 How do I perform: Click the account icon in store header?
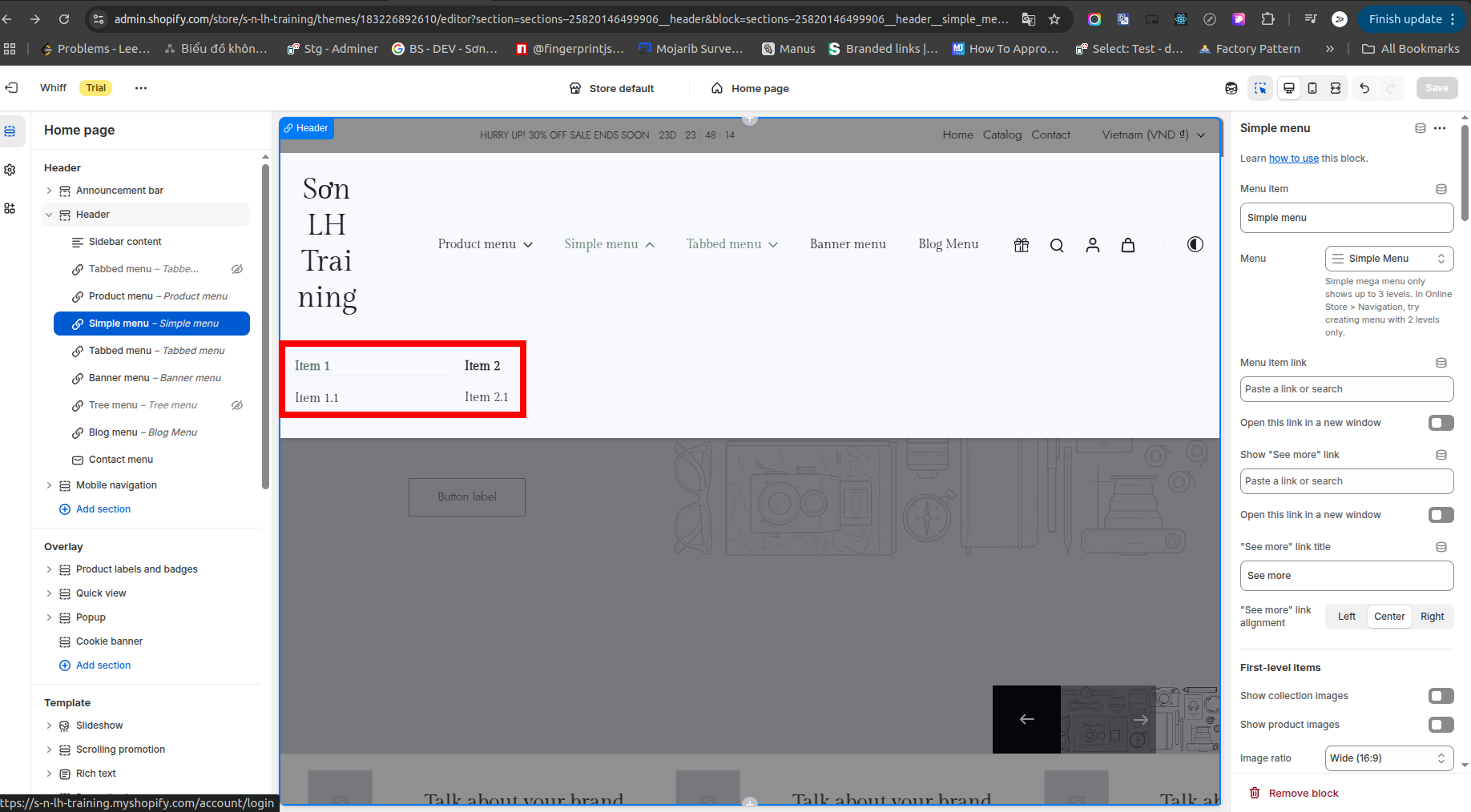(1093, 245)
